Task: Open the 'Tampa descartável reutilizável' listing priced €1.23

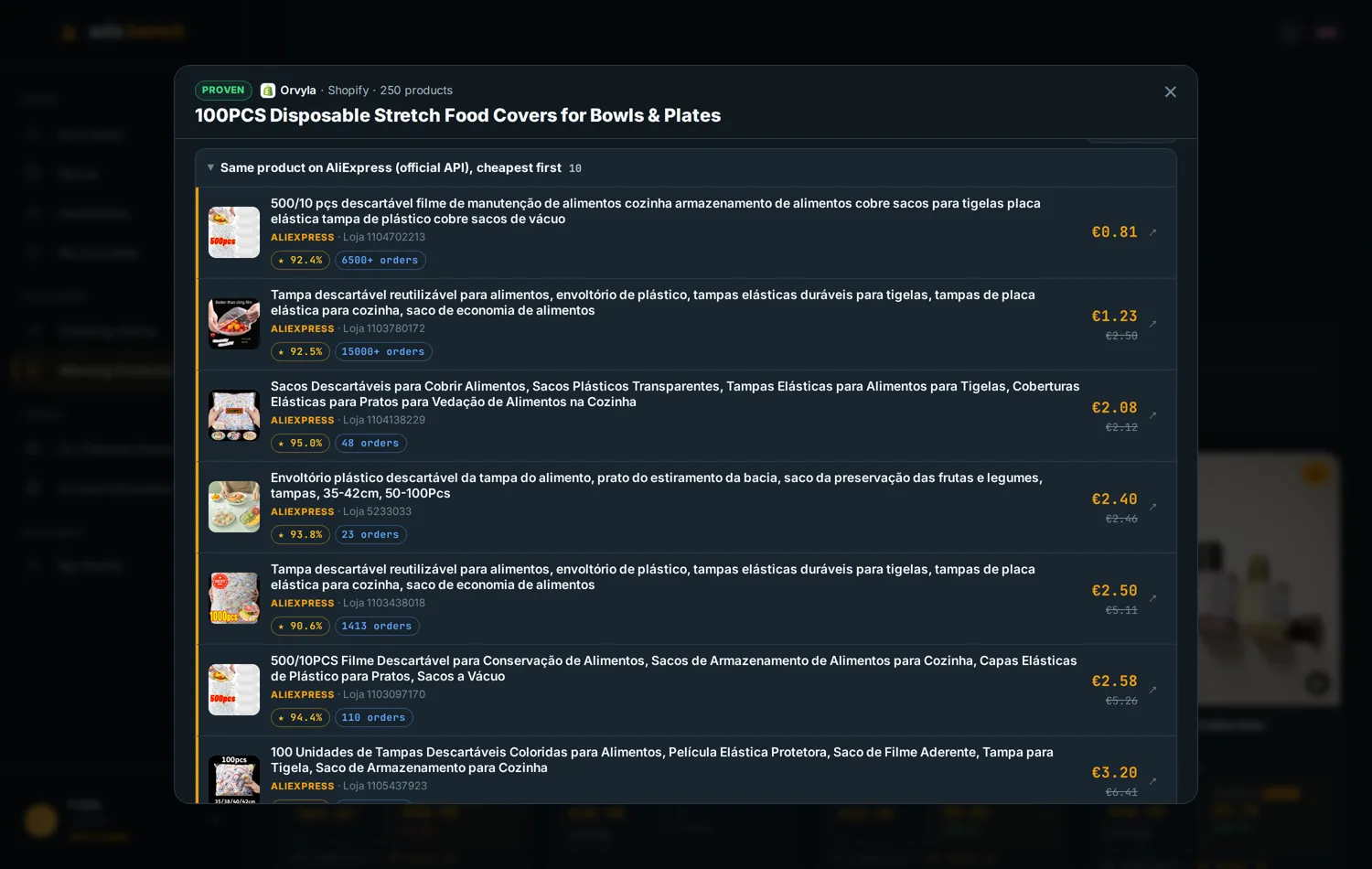Action: tap(652, 303)
